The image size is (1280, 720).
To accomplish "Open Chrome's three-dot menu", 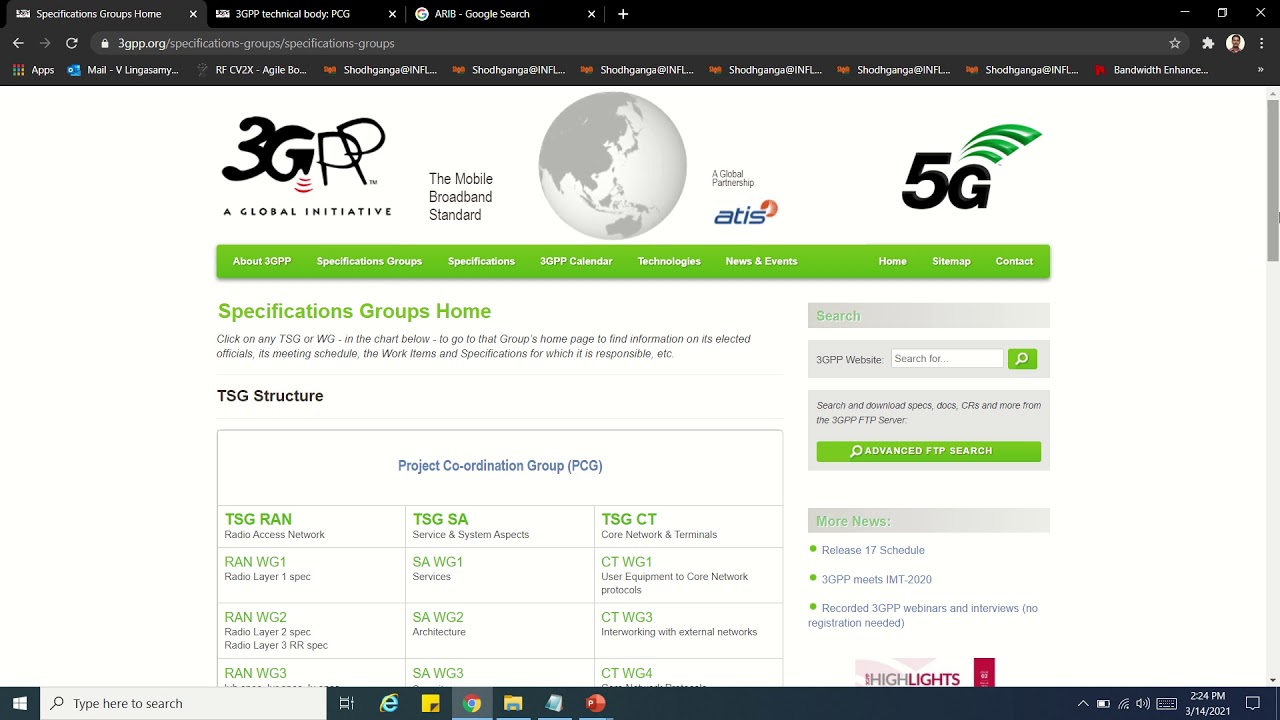I will pos(1262,43).
